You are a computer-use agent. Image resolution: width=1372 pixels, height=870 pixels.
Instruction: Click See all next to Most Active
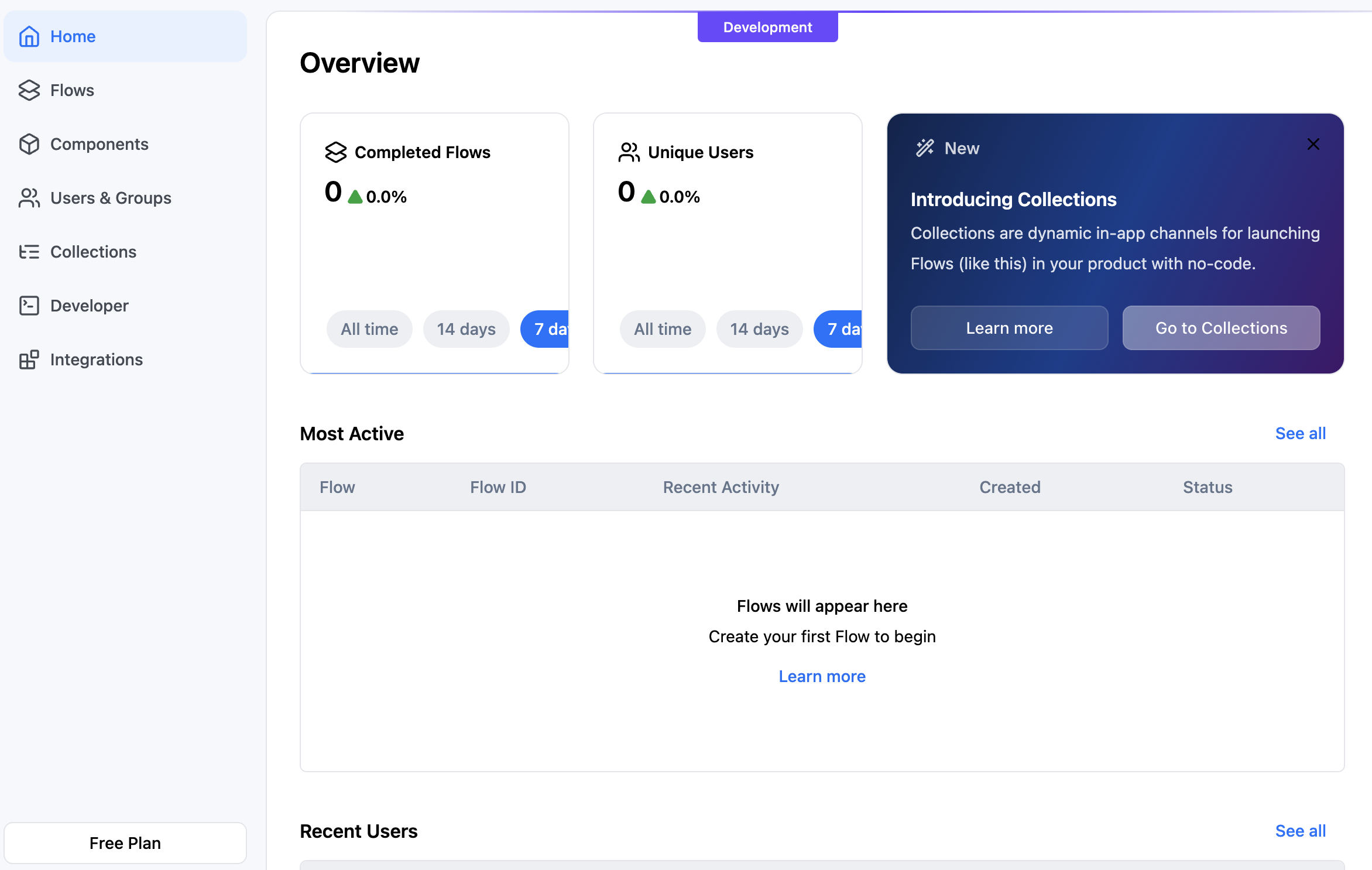pos(1300,433)
